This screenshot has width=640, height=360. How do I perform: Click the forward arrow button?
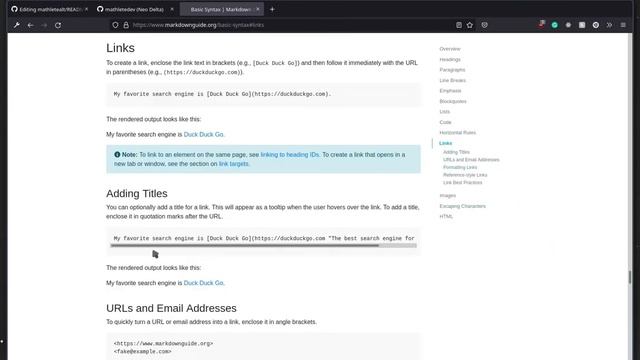coord(44,25)
